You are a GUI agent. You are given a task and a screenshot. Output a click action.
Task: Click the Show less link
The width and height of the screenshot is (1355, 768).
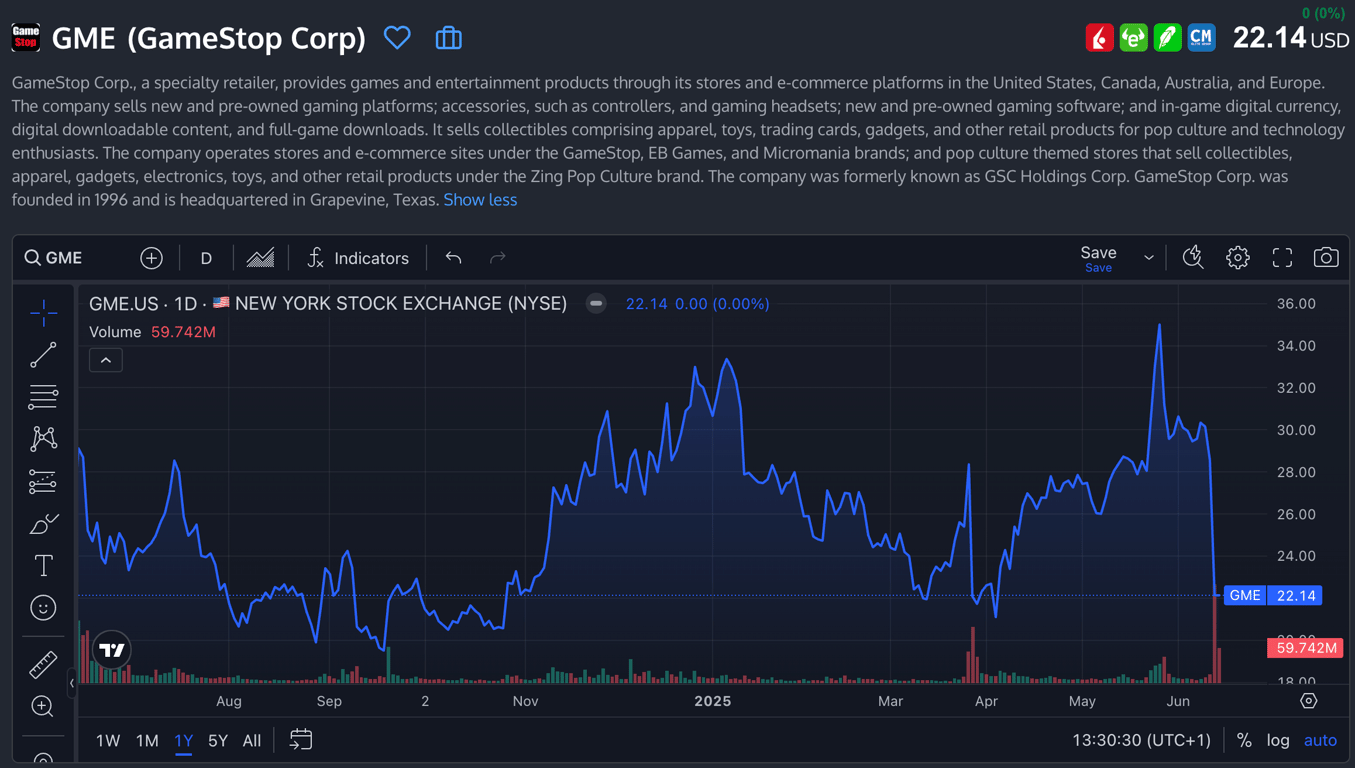[x=480, y=200]
